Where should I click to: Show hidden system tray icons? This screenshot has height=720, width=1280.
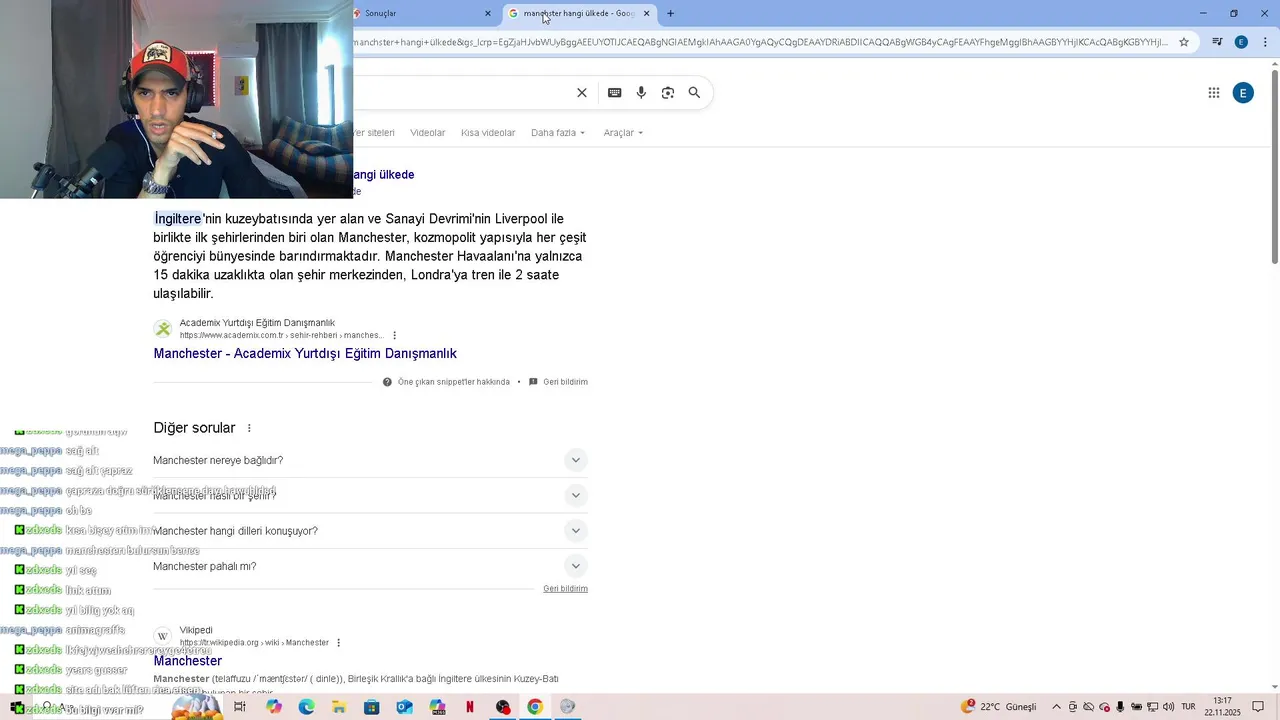tap(1056, 707)
